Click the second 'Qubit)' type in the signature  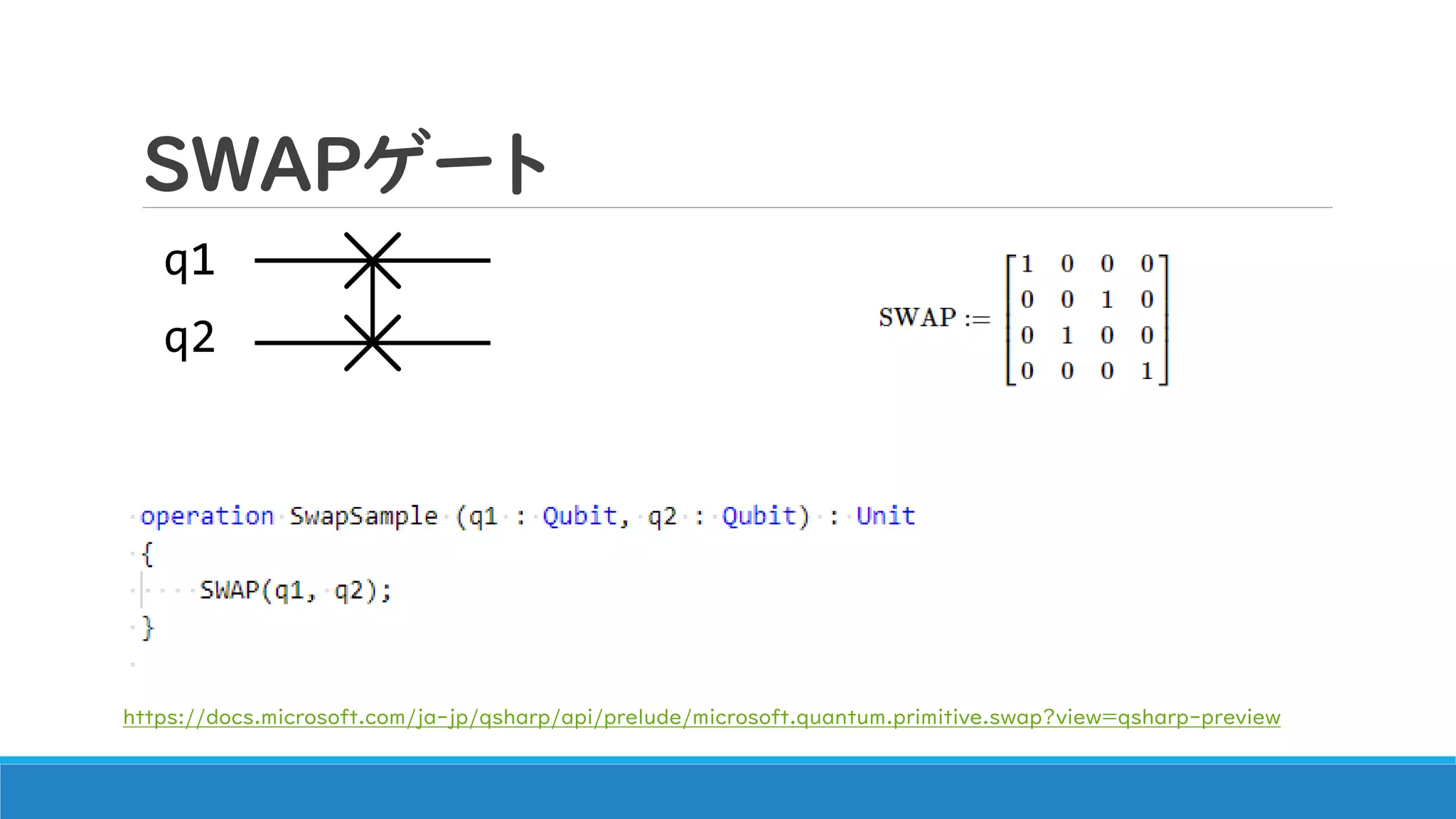click(766, 516)
